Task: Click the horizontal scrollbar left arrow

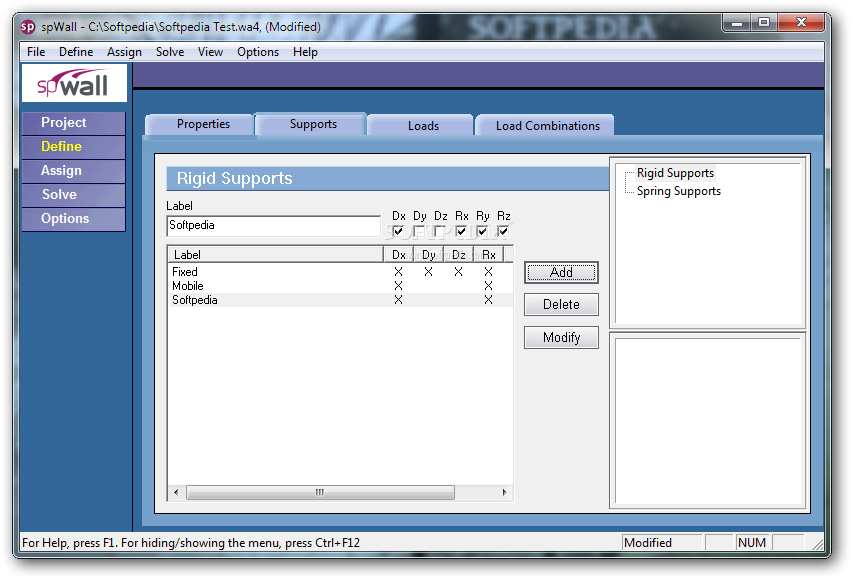Action: click(x=176, y=493)
